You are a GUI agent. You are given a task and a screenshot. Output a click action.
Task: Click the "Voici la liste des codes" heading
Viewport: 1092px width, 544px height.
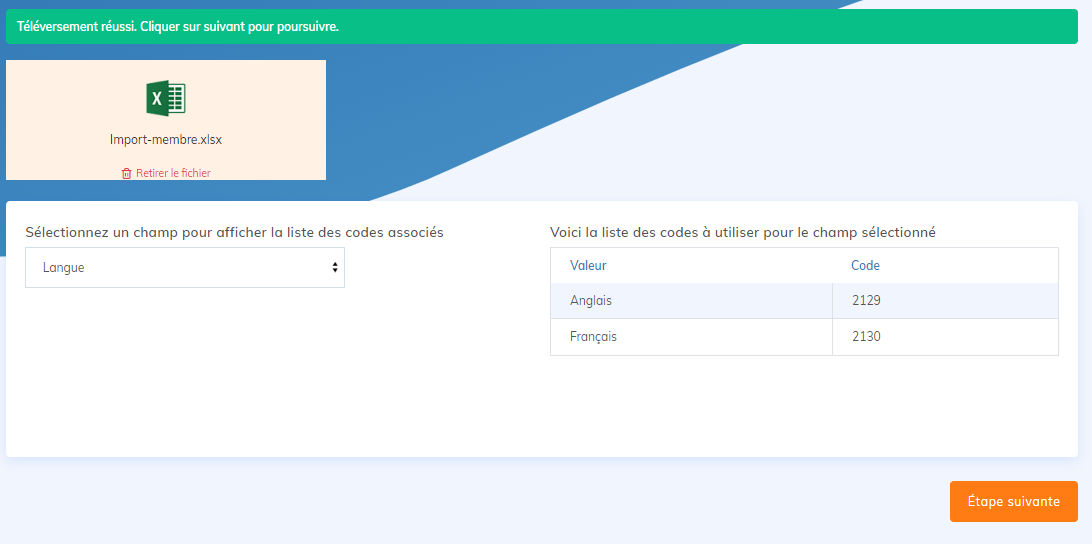click(x=742, y=232)
